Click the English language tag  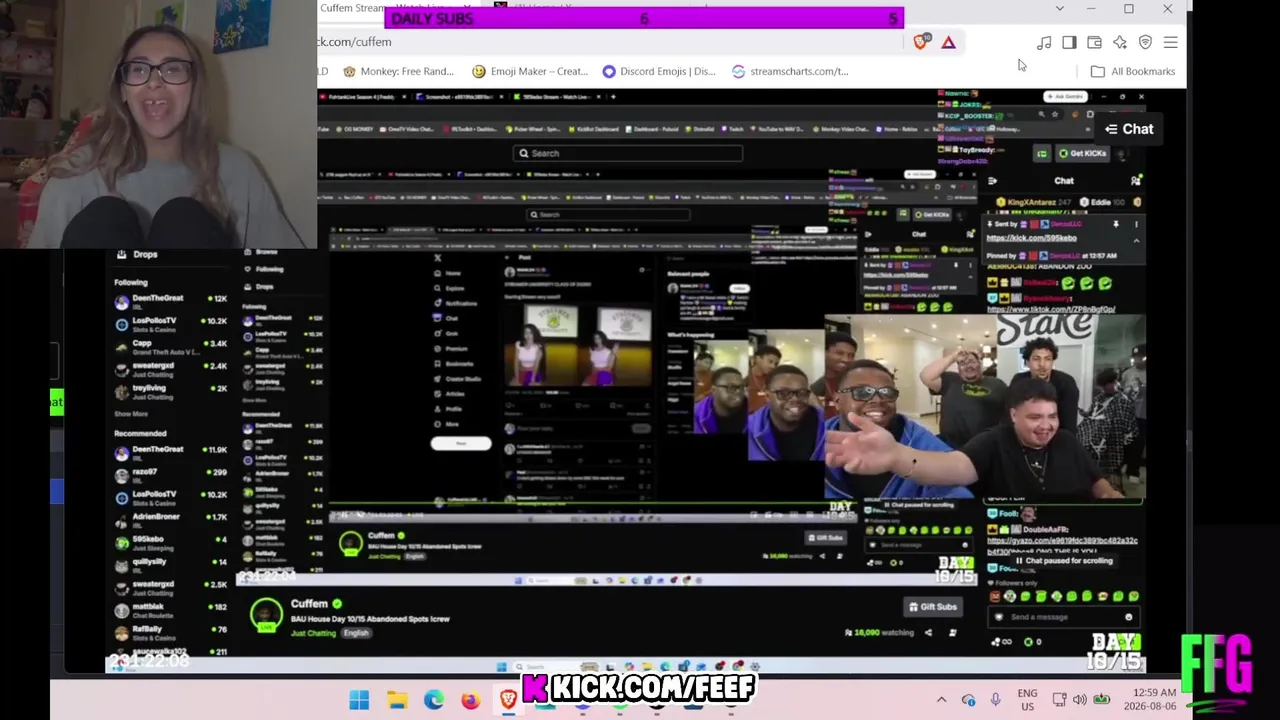[356, 633]
